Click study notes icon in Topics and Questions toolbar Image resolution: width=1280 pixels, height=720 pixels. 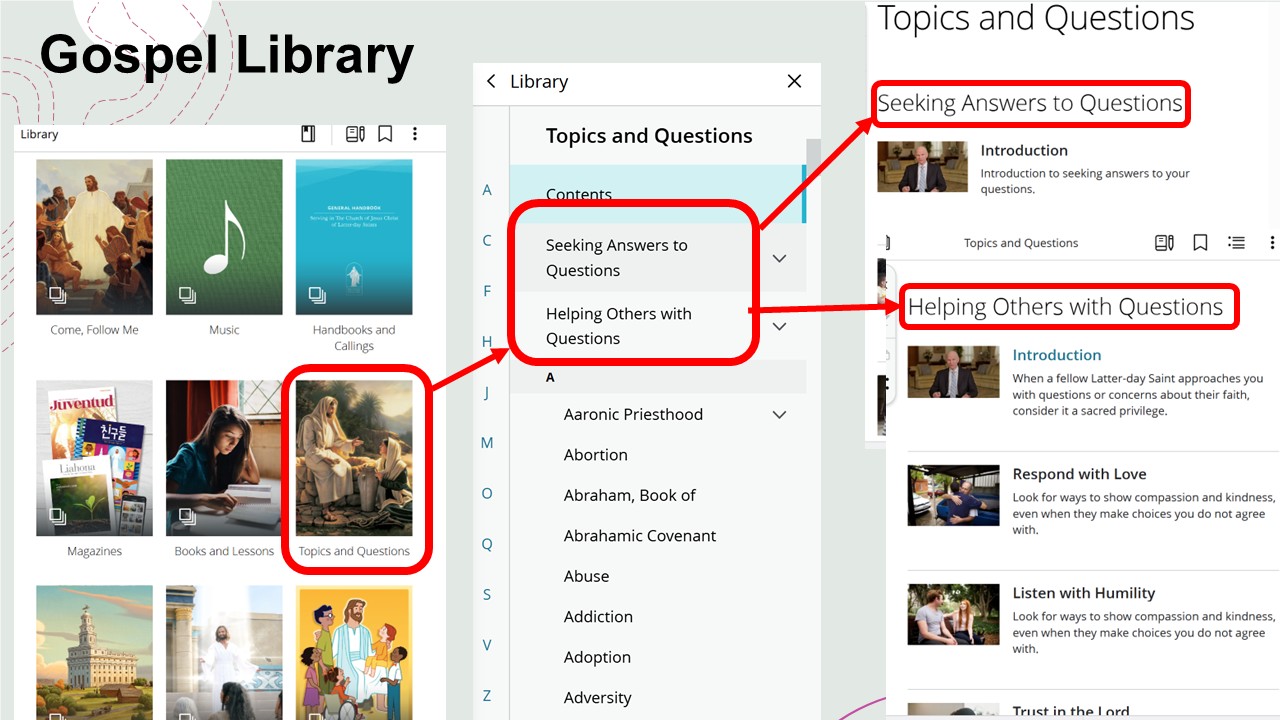pyautogui.click(x=1164, y=243)
